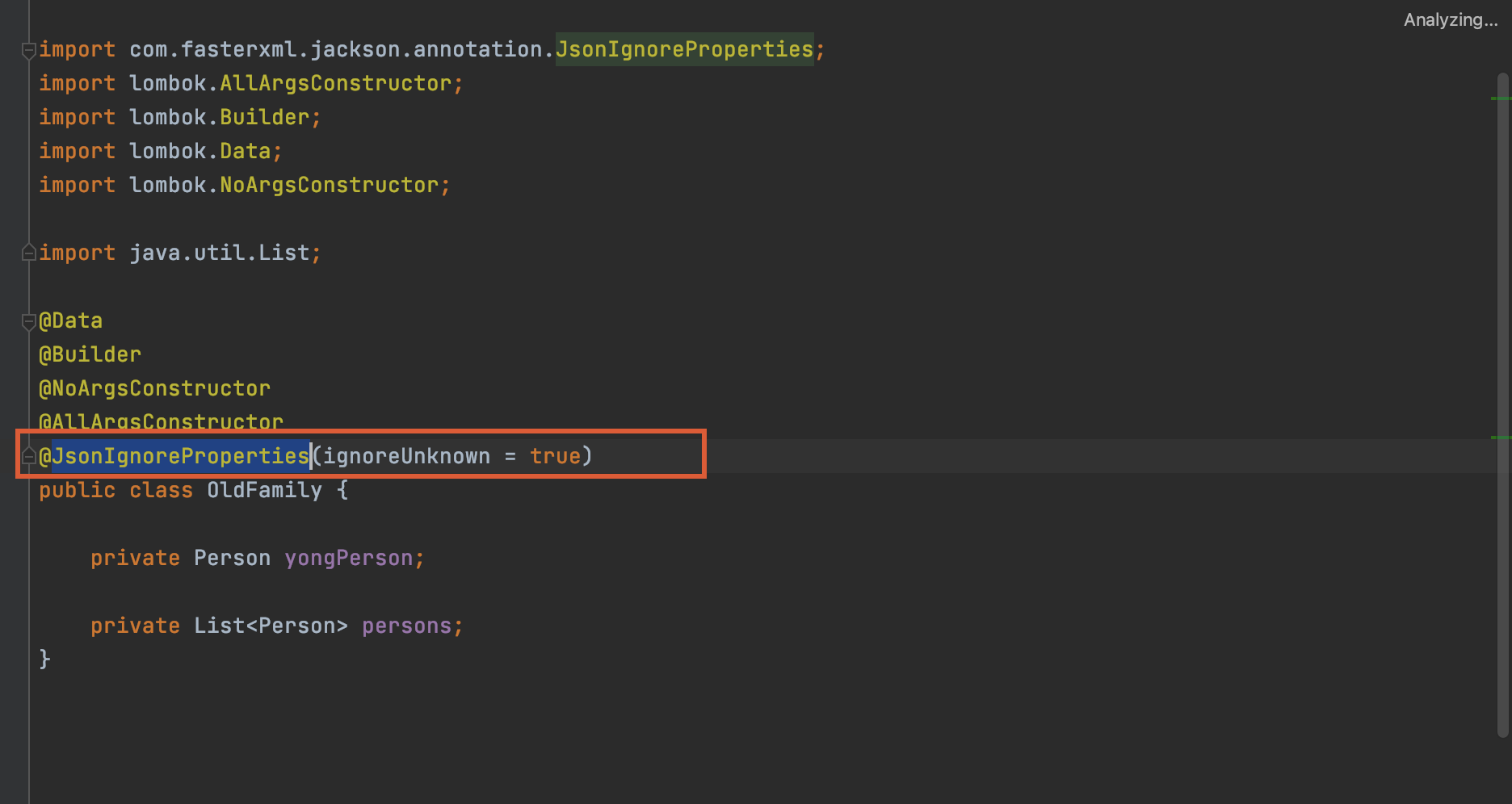Collapse the imports block at the first import line
The width and height of the screenshot is (1512, 804).
pos(28,51)
